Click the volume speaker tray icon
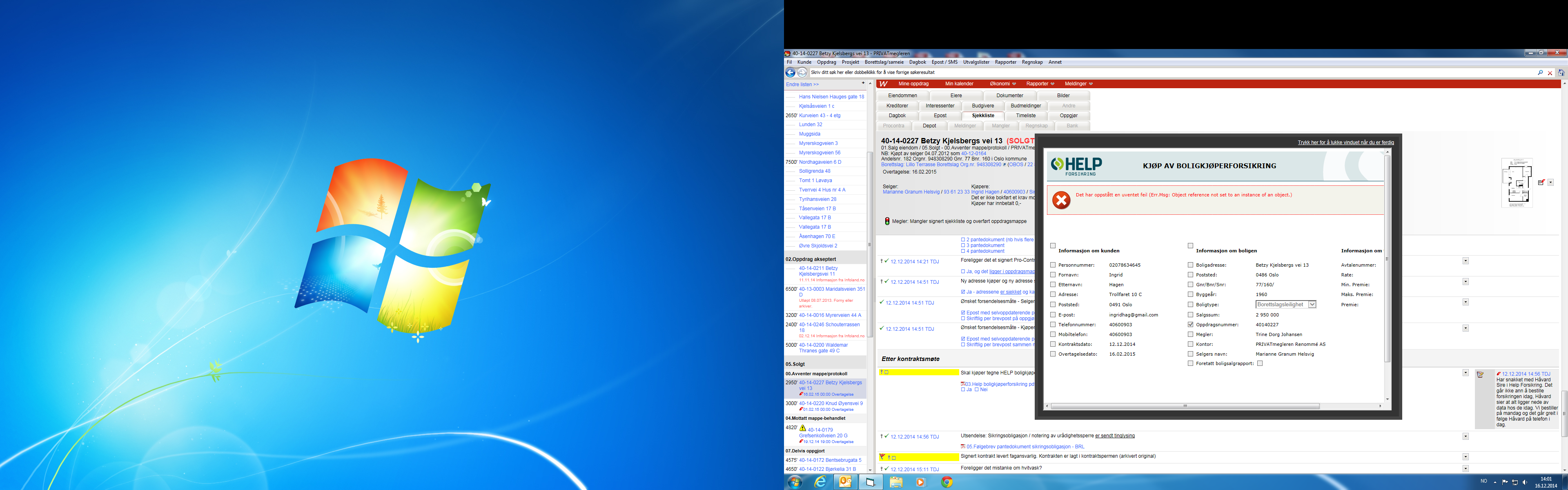 tap(1525, 482)
